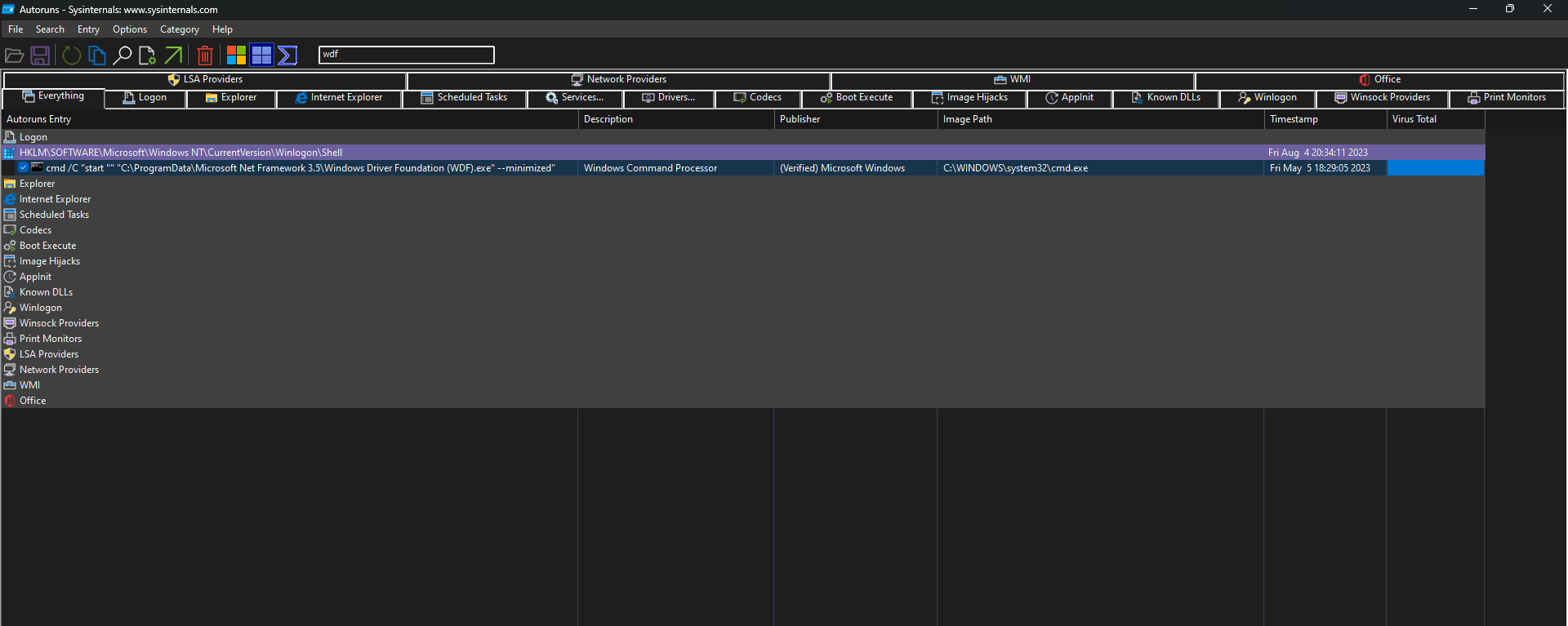1568x626 pixels.
Task: Switch to the LSA Providers tab
Action: pyautogui.click(x=205, y=80)
